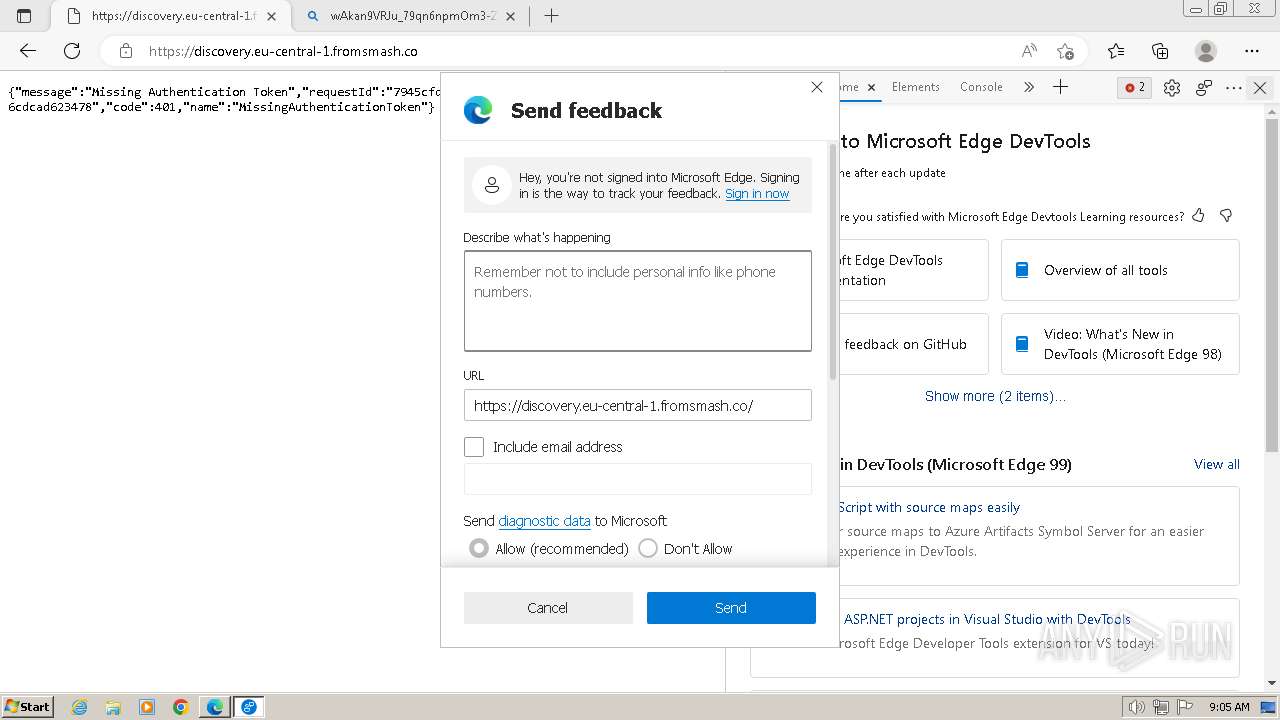Click the 9:05 AM system clock
Viewport: 1280px width, 720px height.
click(1229, 707)
